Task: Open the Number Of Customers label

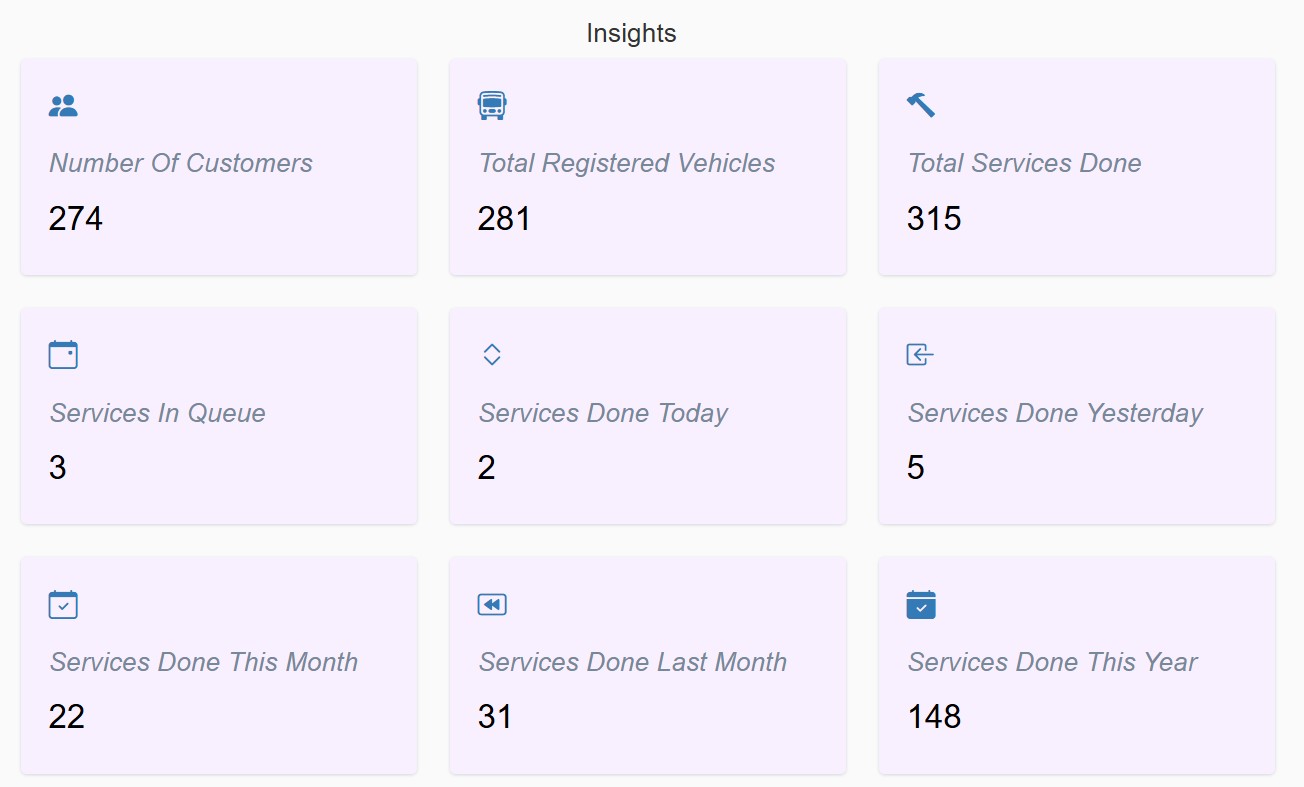Action: coord(181,163)
